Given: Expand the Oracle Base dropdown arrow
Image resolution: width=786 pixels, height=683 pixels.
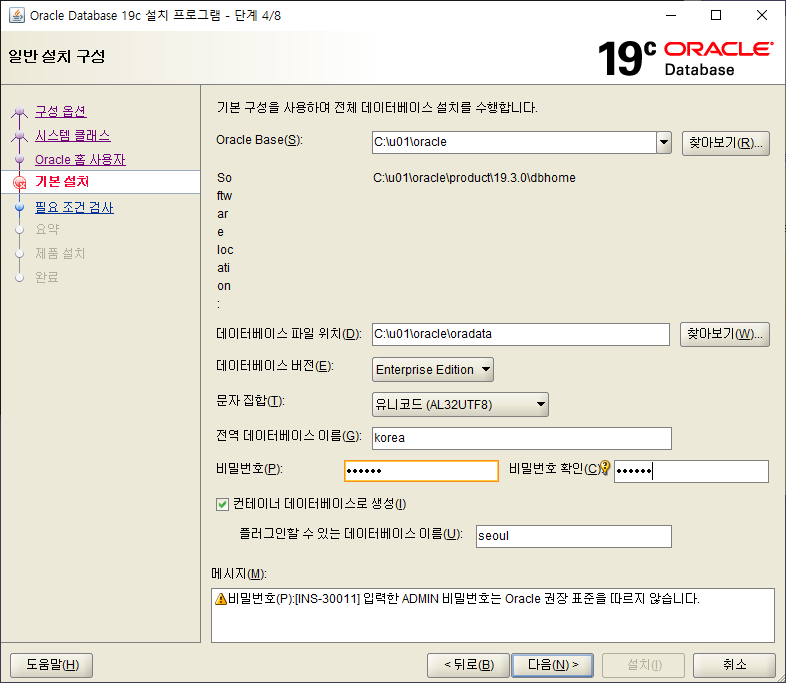Looking at the screenshot, I should 664,142.
